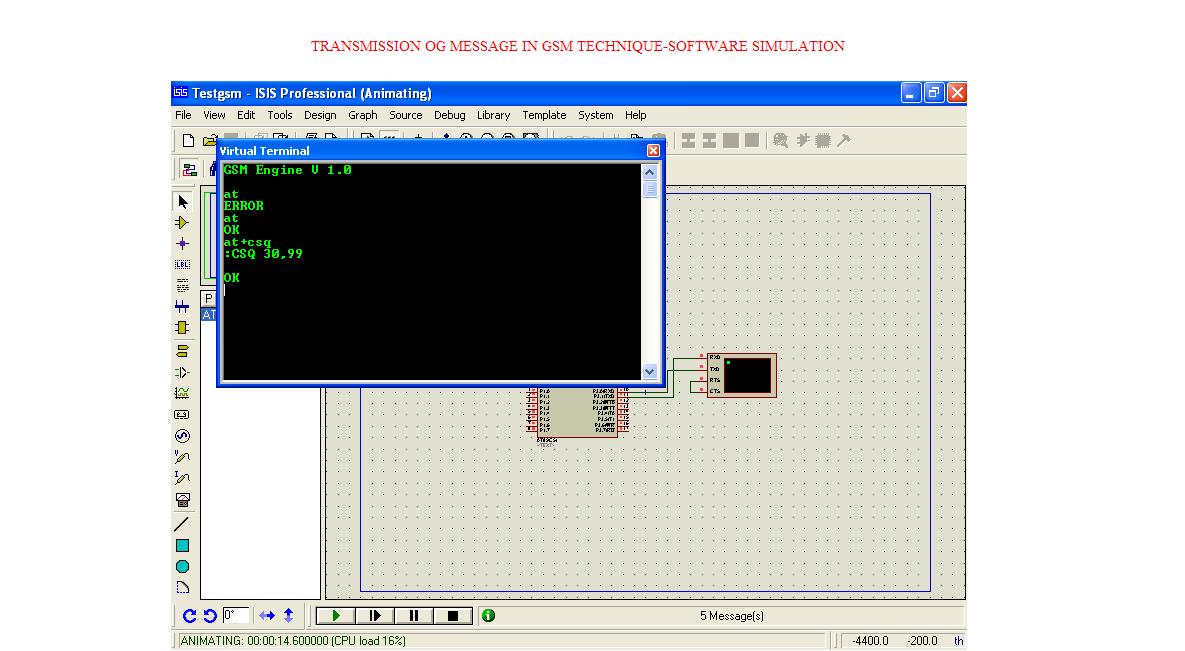
Task: Select the Terminals mode tool
Action: click(182, 351)
